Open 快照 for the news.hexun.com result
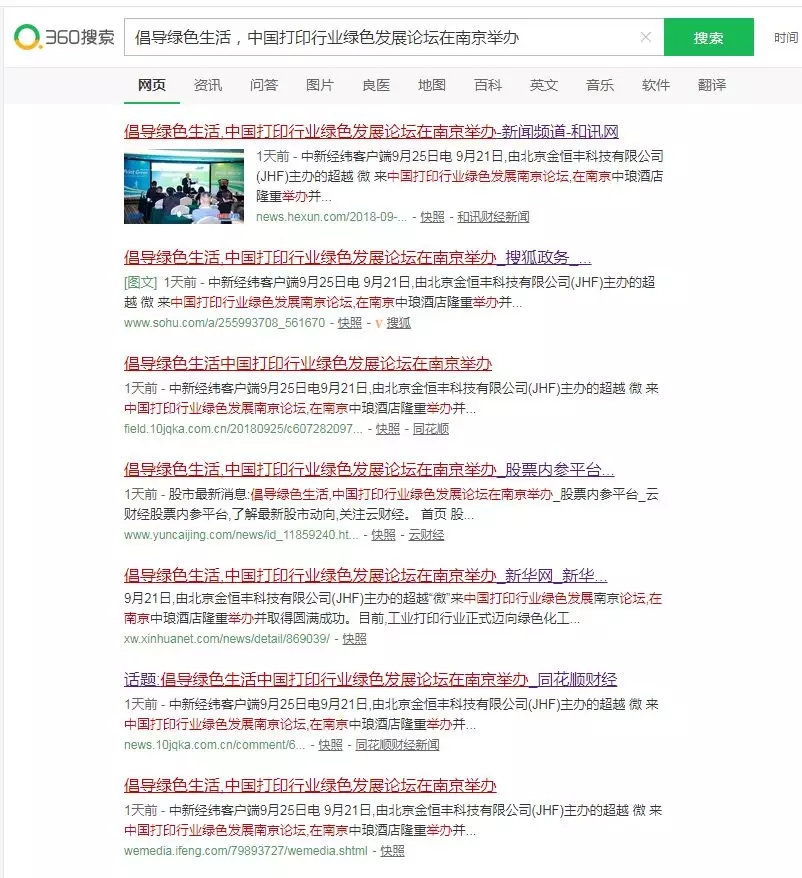Image resolution: width=802 pixels, height=878 pixels. 432,217
